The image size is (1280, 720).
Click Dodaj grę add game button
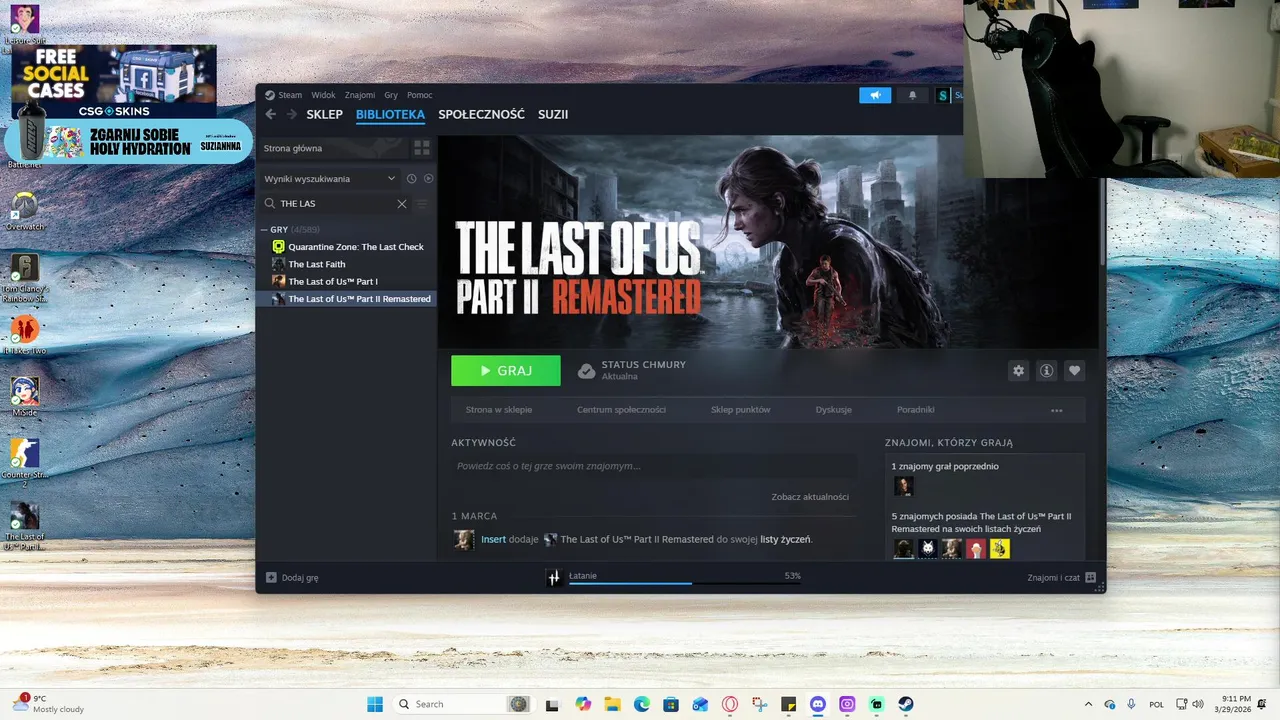pos(292,577)
